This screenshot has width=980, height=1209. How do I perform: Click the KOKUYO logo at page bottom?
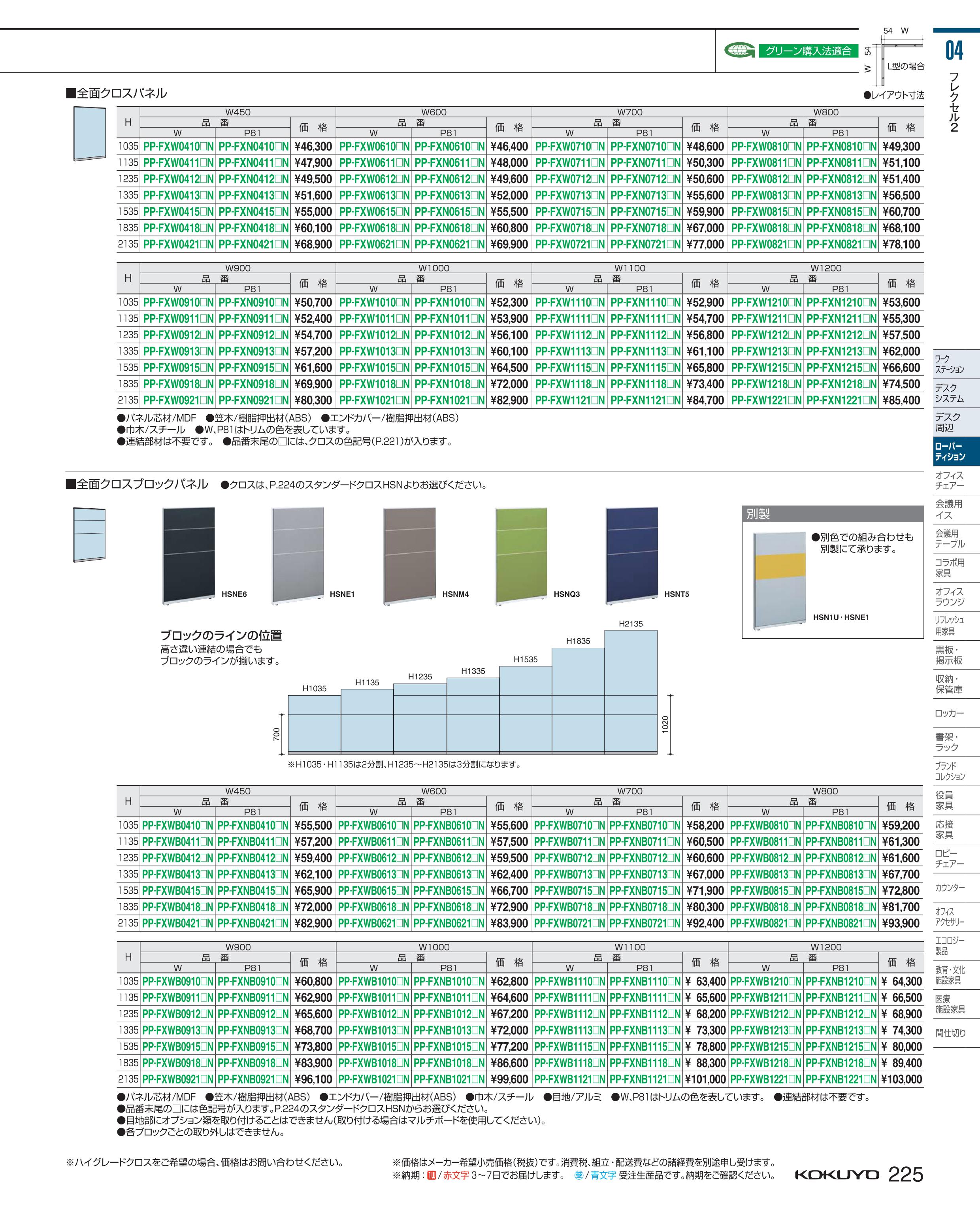837,1175
